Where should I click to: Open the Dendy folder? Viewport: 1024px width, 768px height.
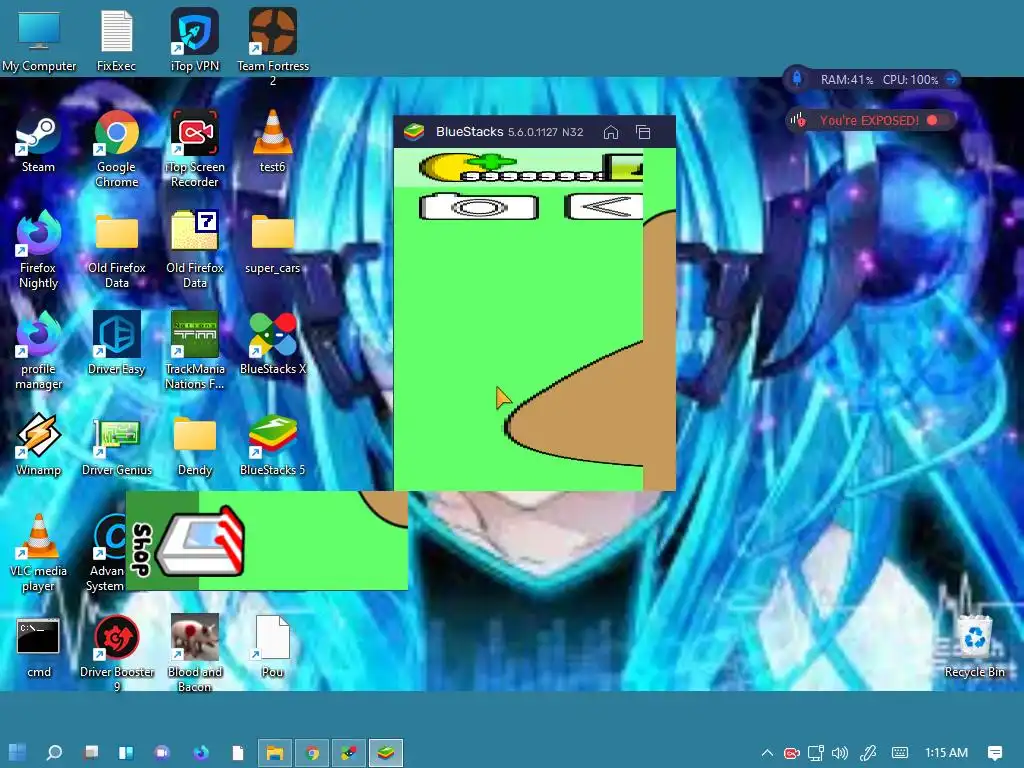point(195,445)
